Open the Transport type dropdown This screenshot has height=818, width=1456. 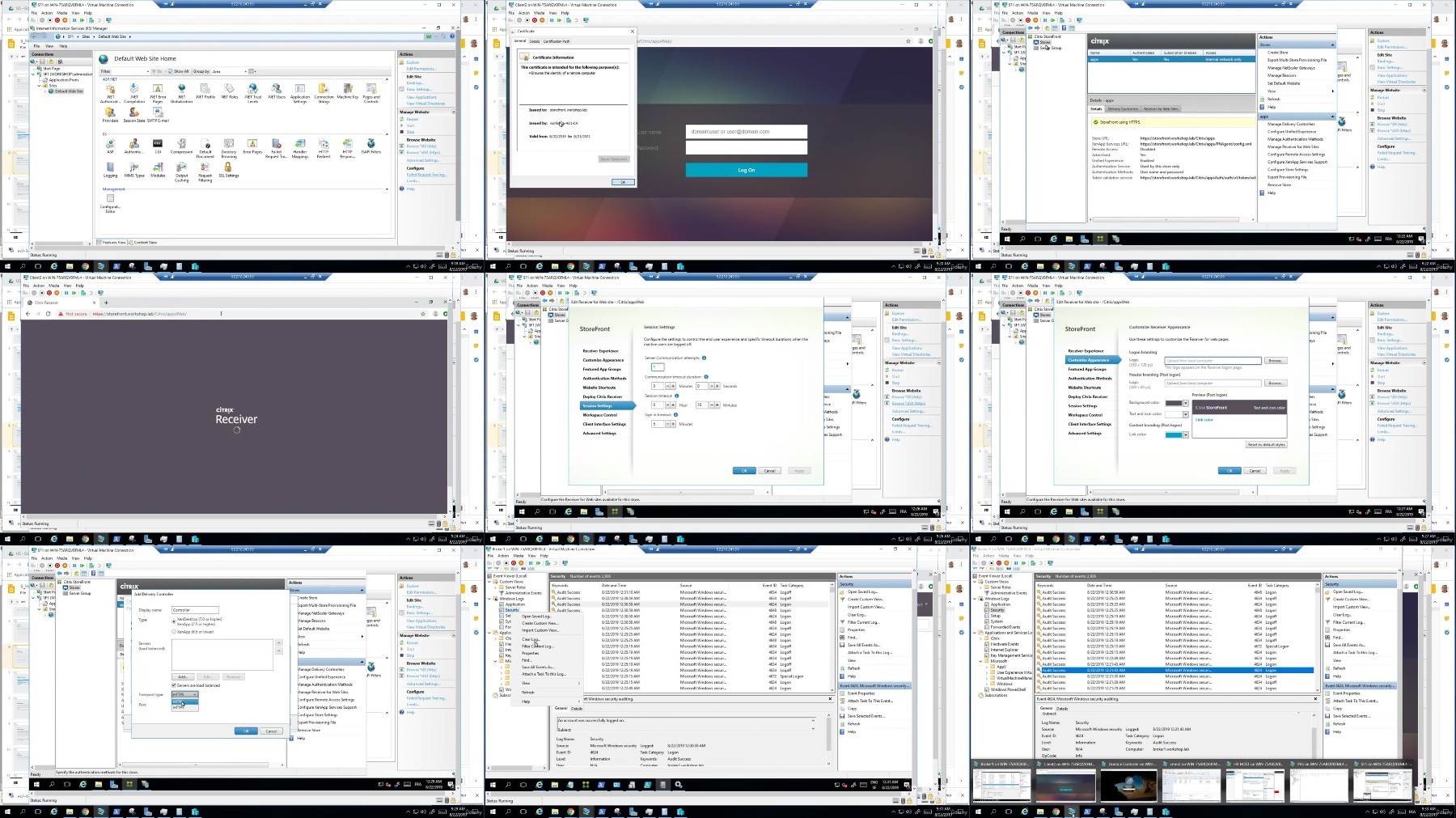(x=184, y=694)
